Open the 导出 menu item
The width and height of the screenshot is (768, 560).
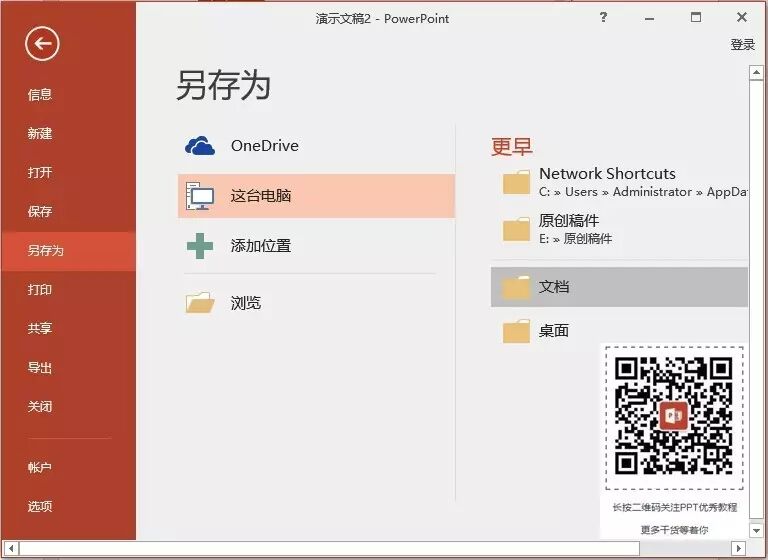tap(40, 367)
